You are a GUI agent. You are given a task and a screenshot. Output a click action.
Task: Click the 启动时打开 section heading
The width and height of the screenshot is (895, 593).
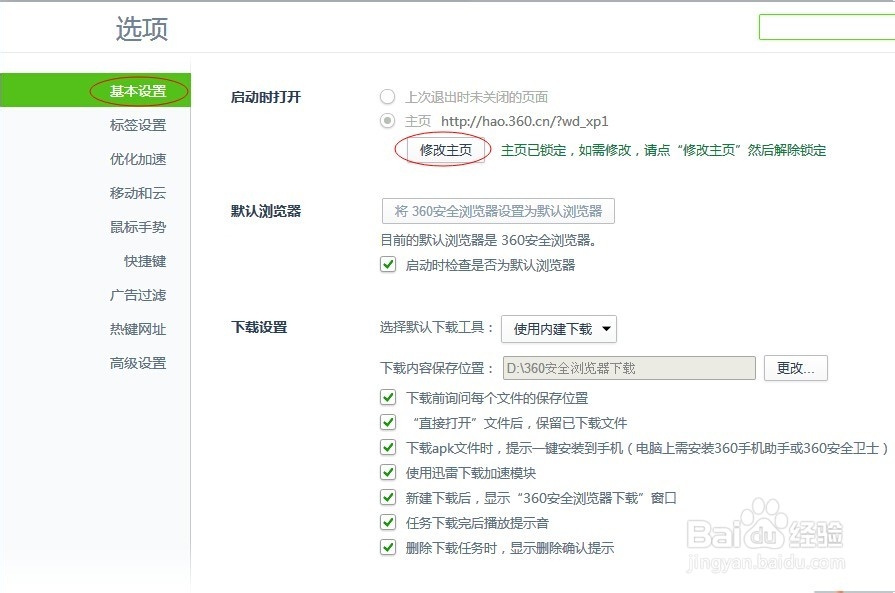[265, 97]
